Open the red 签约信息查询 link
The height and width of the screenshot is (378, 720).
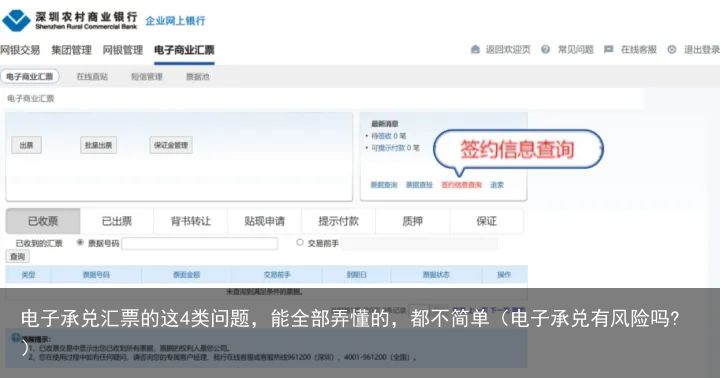pos(461,185)
